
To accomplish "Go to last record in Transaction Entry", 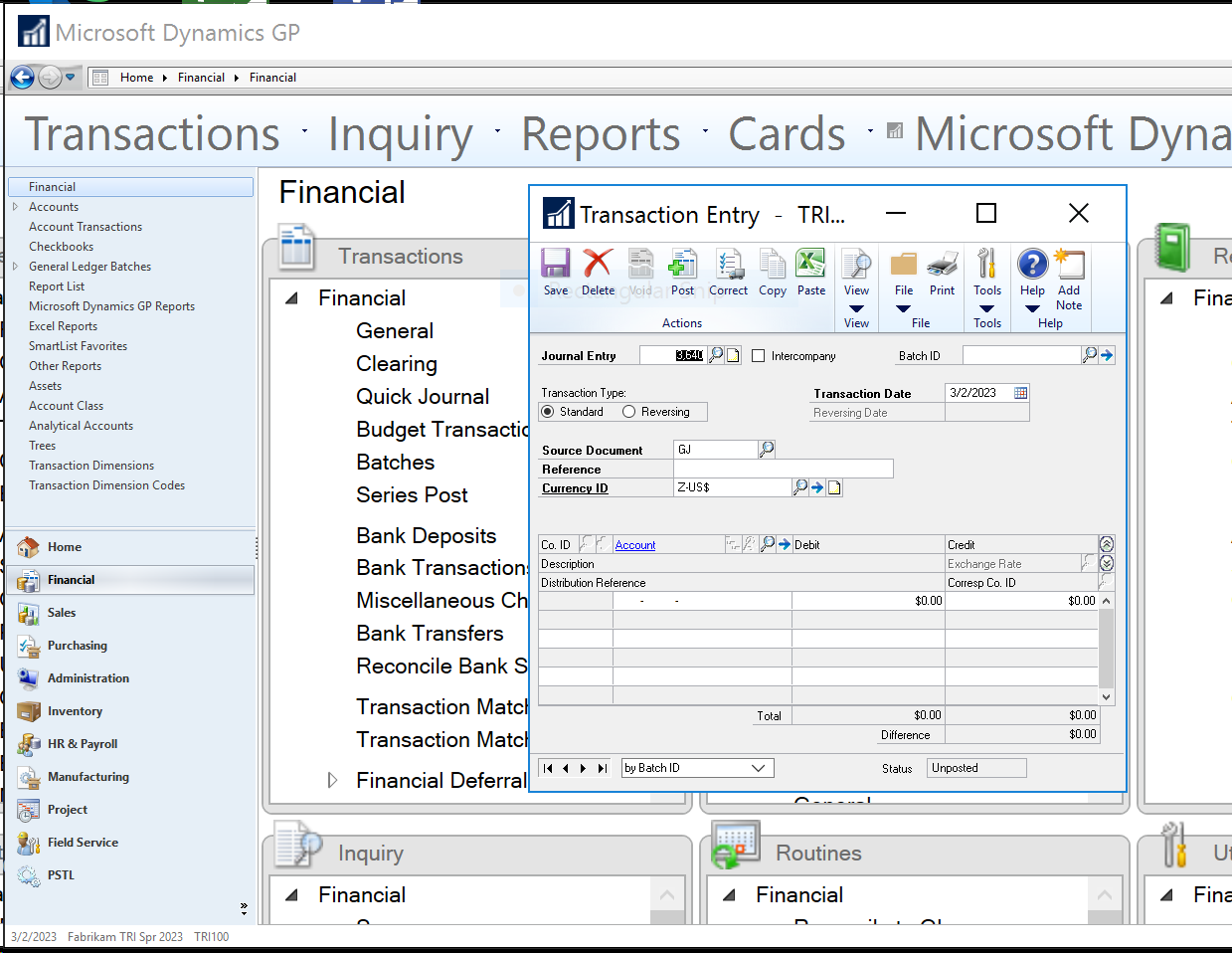I will [602, 768].
